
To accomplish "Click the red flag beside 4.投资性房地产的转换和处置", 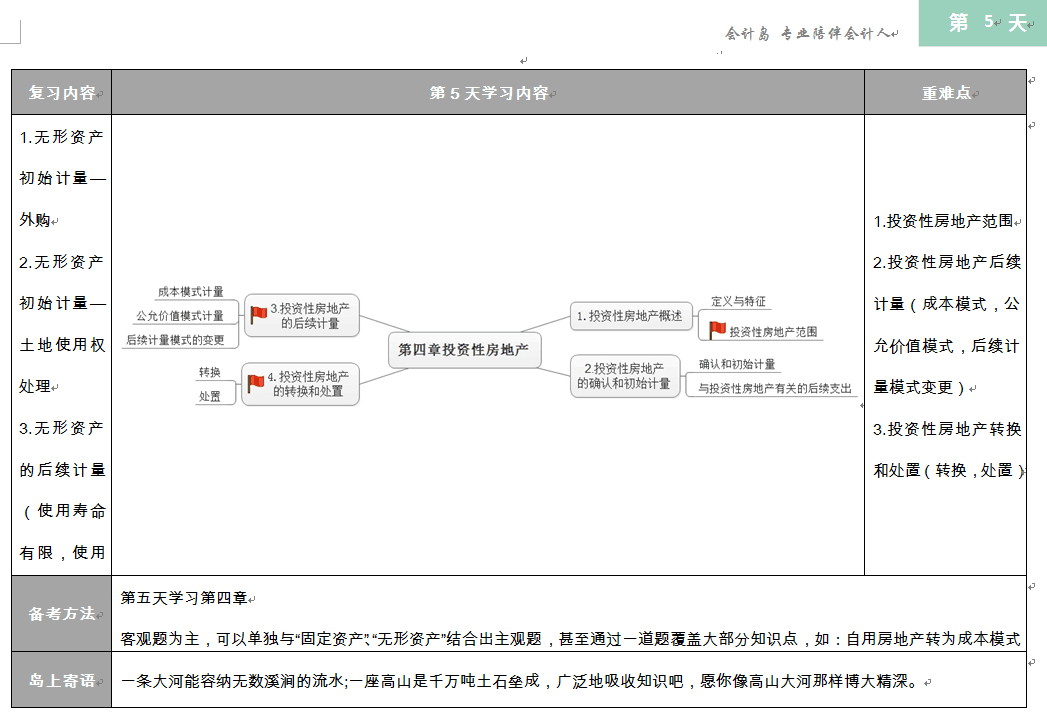I will [x=256, y=383].
